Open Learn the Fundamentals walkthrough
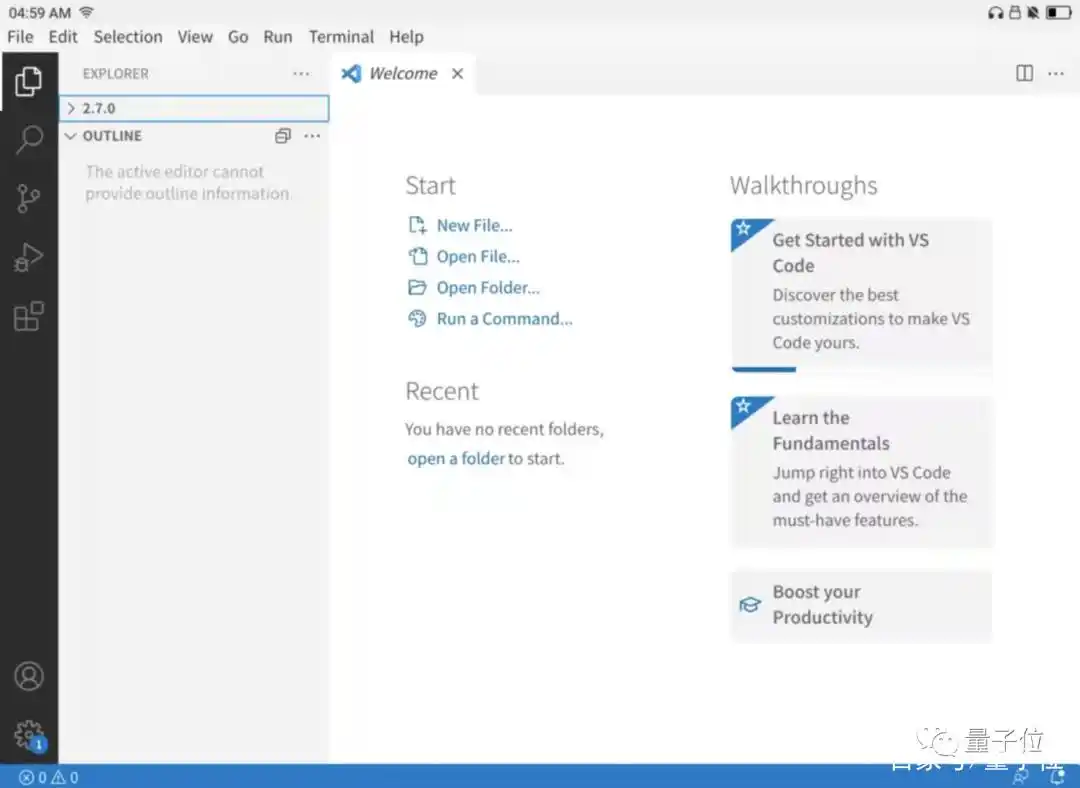1080x788 pixels. tap(861, 472)
